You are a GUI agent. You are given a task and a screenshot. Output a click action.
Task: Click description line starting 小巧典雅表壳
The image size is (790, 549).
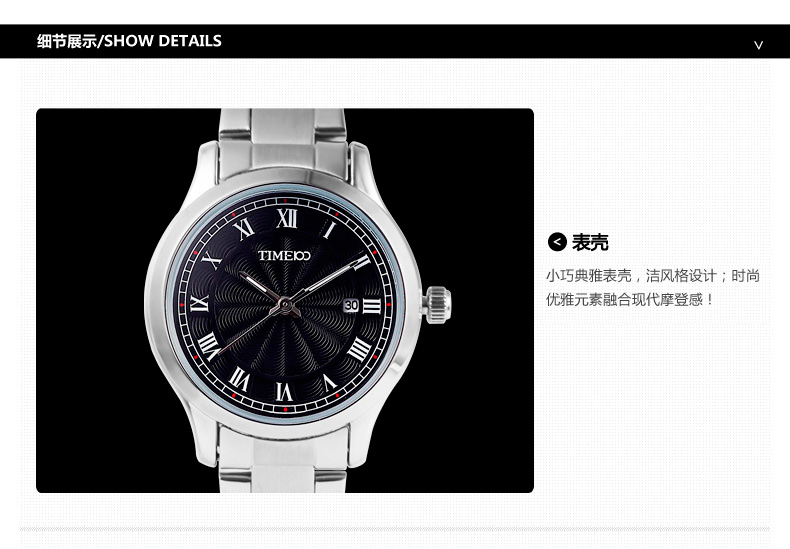click(653, 276)
